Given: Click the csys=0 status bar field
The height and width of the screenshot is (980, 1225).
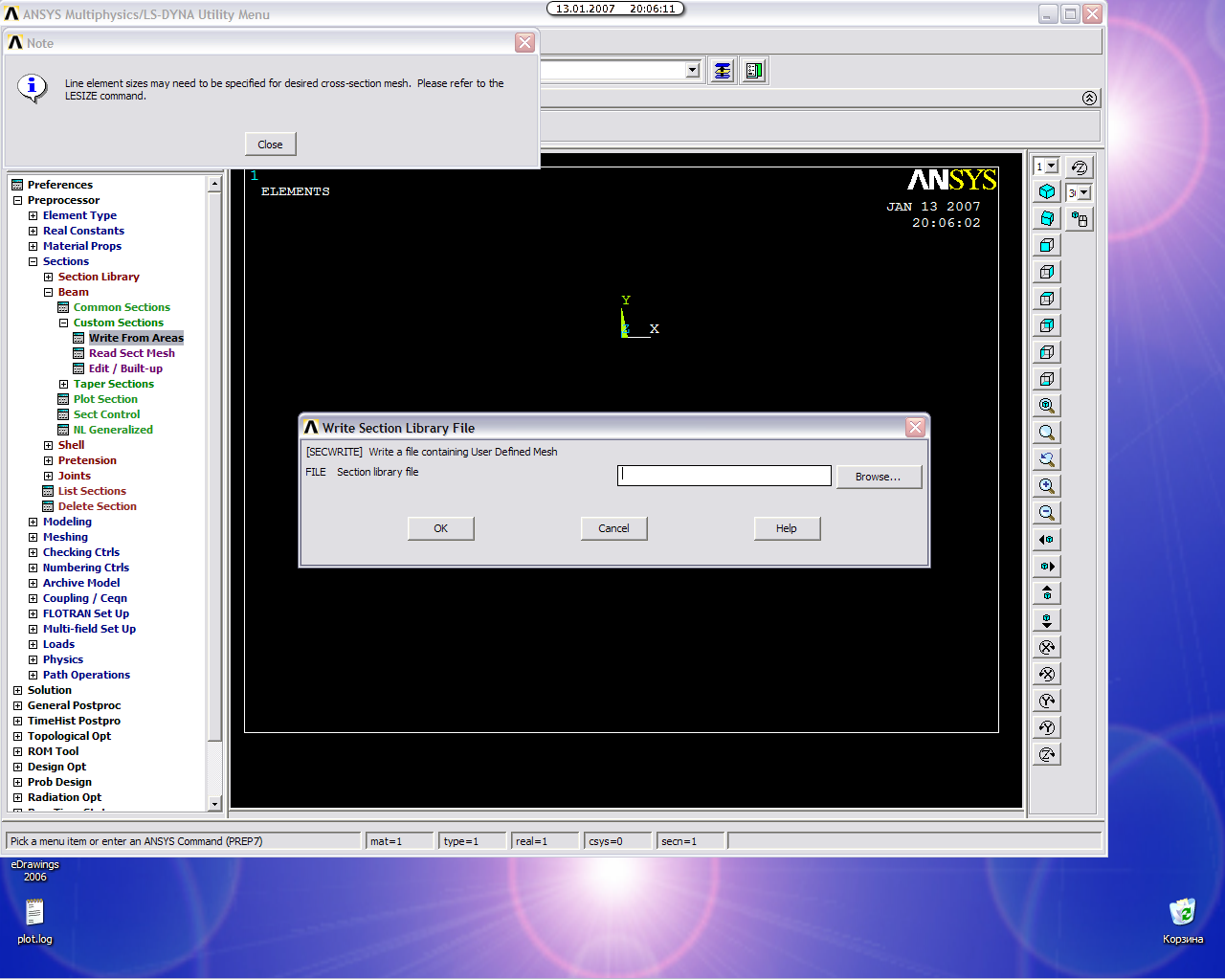Looking at the screenshot, I should (618, 841).
